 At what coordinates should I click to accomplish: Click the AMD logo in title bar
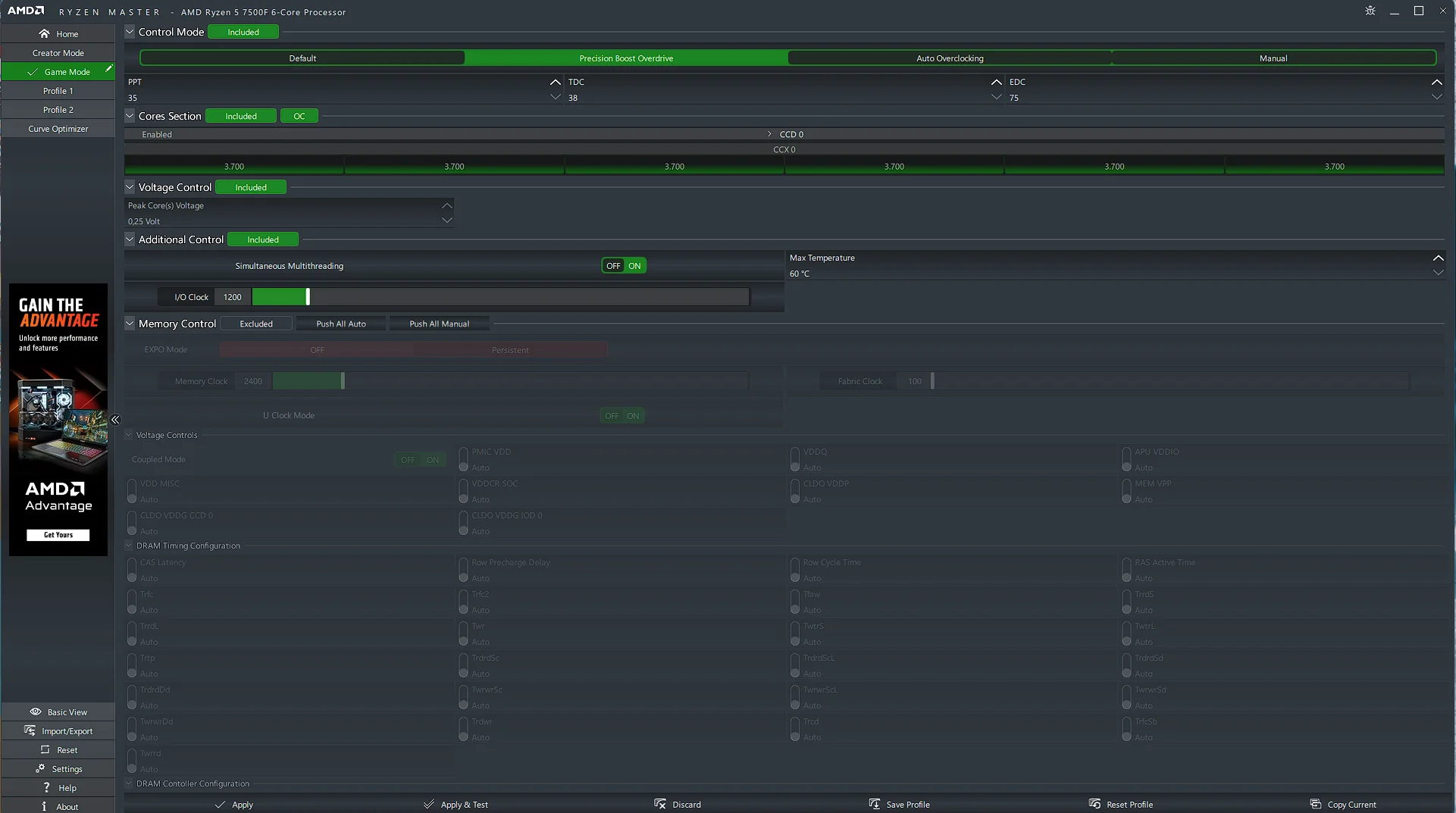point(26,11)
